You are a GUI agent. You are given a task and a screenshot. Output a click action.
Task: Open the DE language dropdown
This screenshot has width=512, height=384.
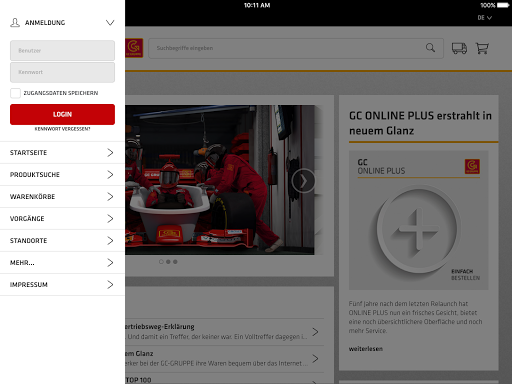[x=485, y=18]
